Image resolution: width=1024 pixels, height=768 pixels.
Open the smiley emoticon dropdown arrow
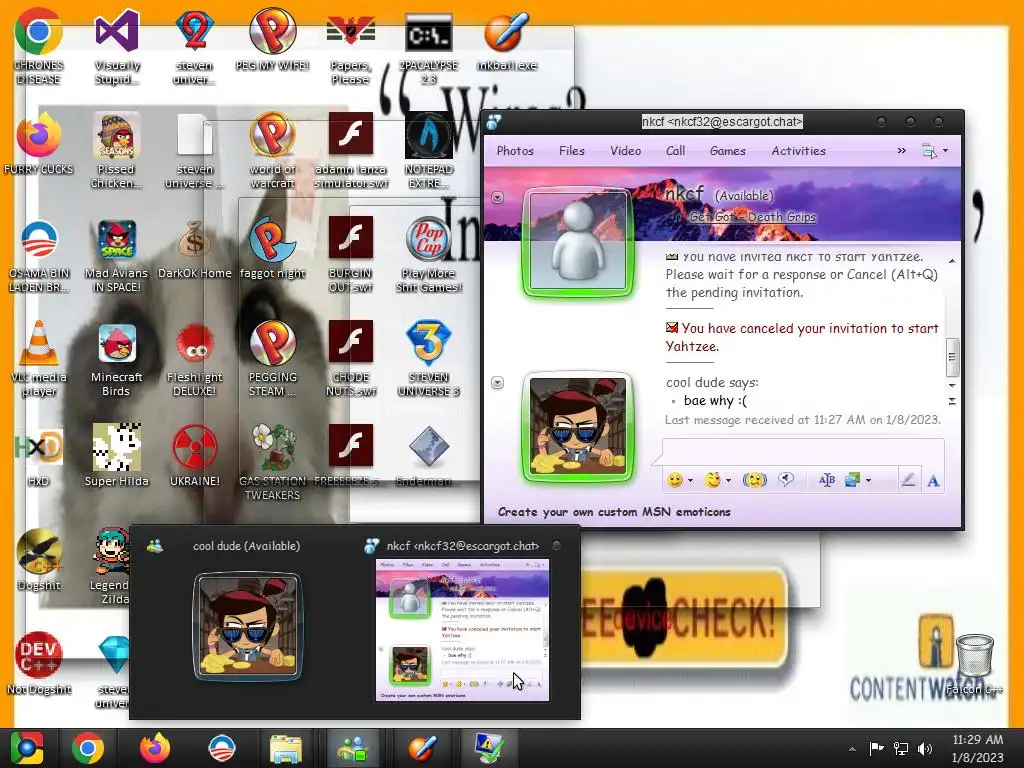(690, 481)
